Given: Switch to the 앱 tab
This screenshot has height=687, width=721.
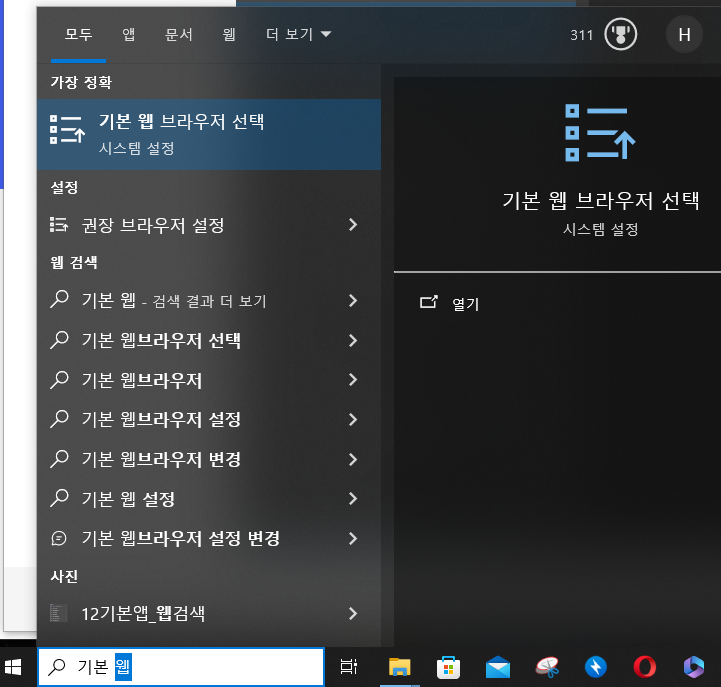Looking at the screenshot, I should 128,34.
